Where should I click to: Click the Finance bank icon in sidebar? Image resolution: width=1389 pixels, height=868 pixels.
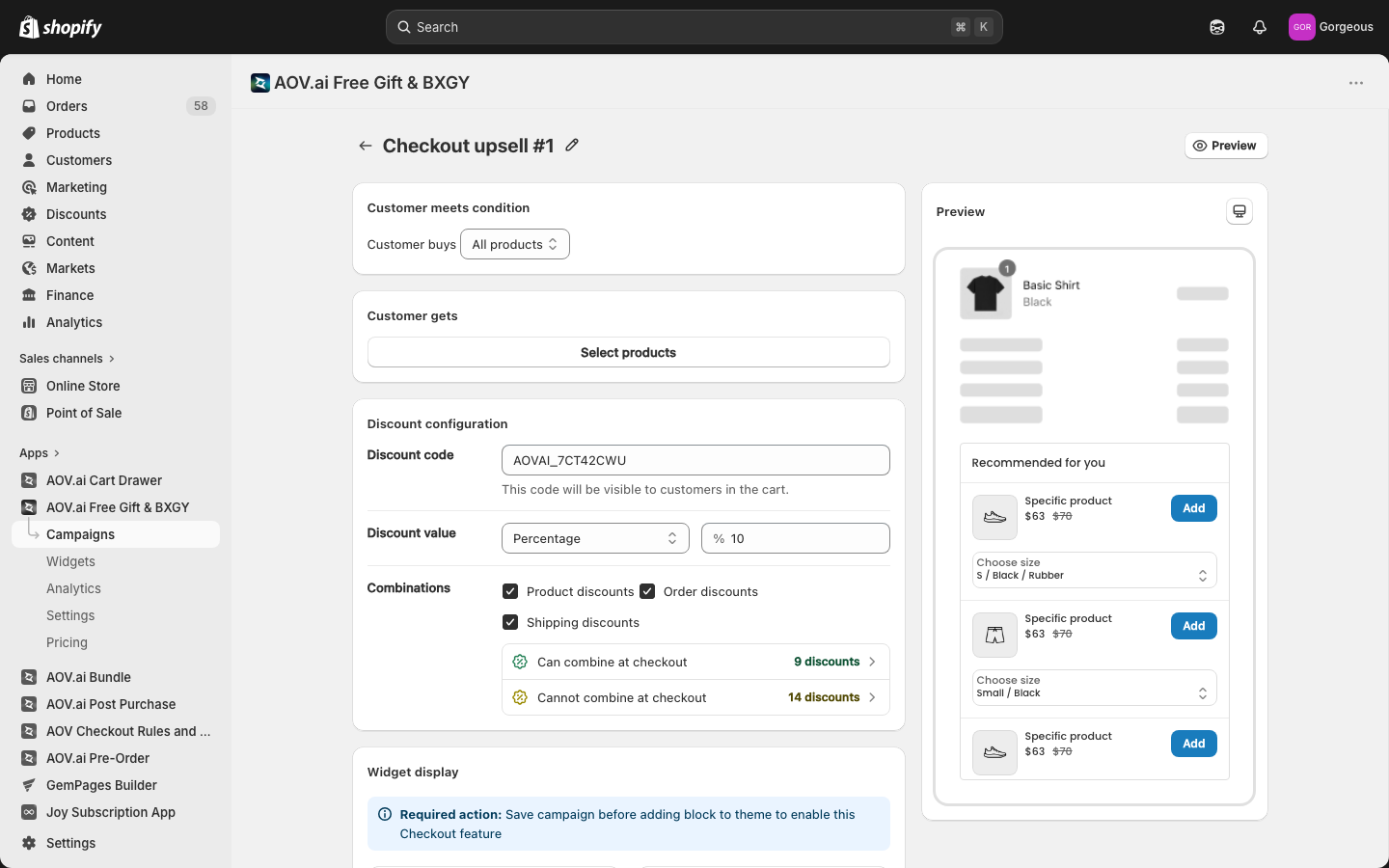click(x=29, y=295)
